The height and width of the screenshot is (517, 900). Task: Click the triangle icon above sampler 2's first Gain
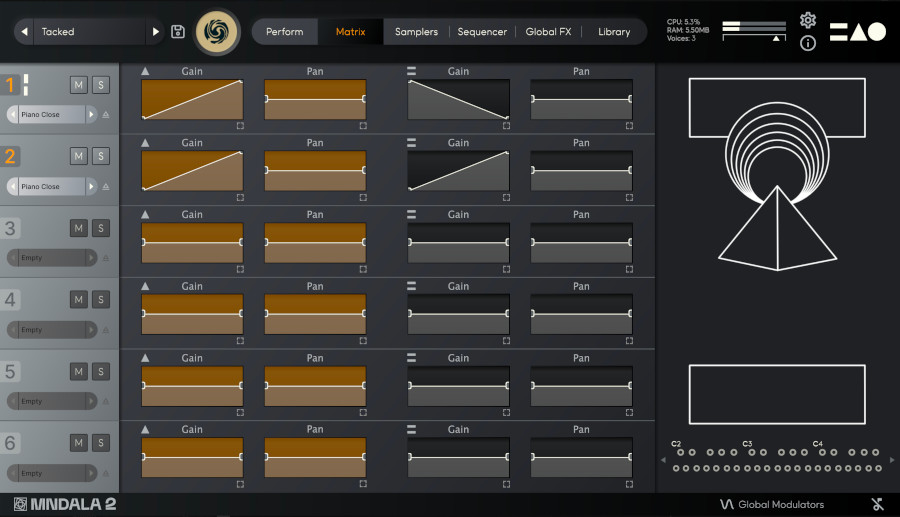point(145,143)
